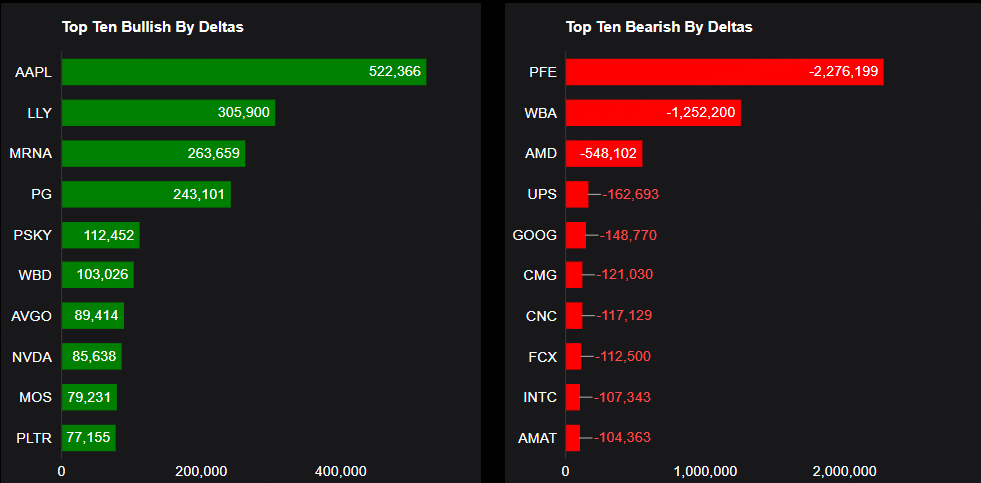Click the PG ticker label
The height and width of the screenshot is (483, 981).
(41, 195)
